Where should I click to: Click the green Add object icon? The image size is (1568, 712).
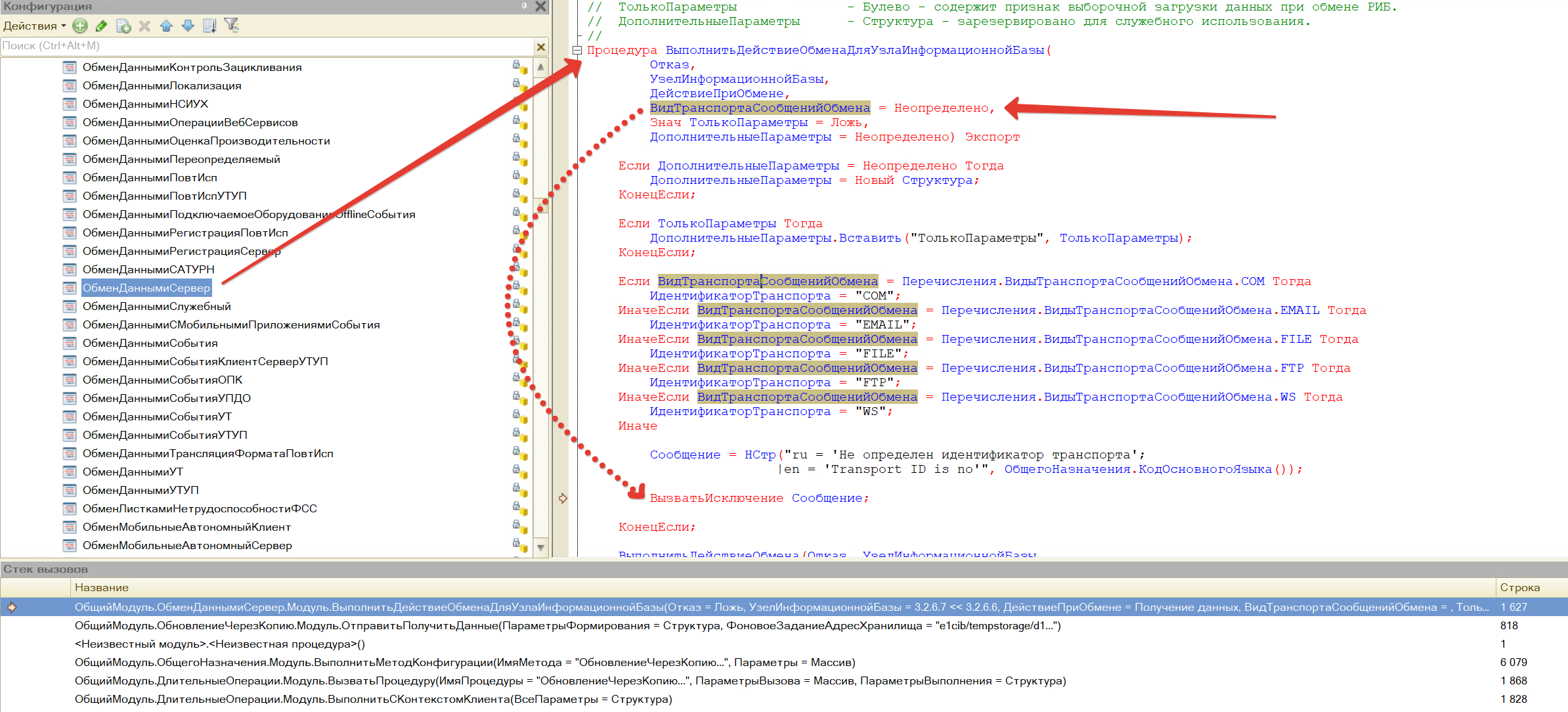[x=80, y=26]
